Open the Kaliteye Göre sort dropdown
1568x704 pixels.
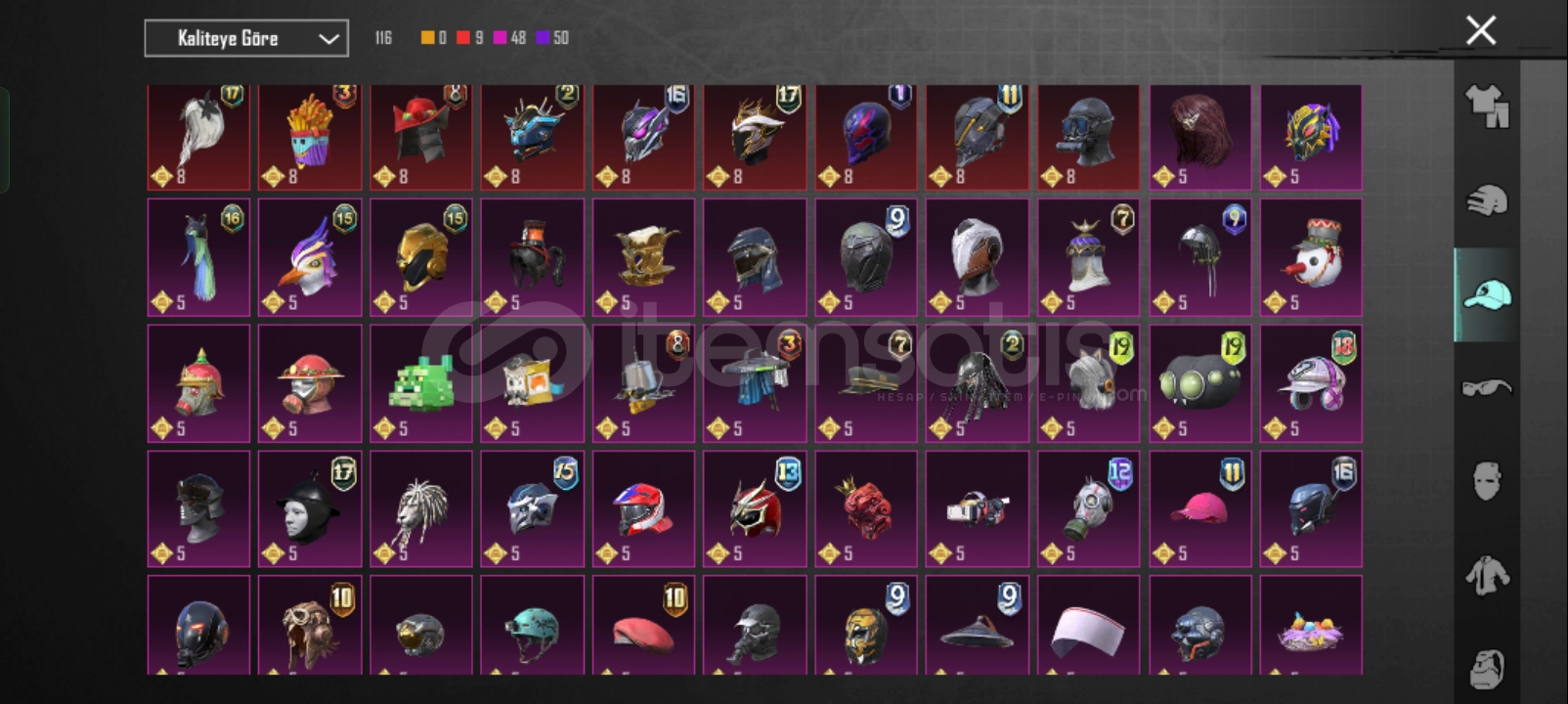coord(246,38)
